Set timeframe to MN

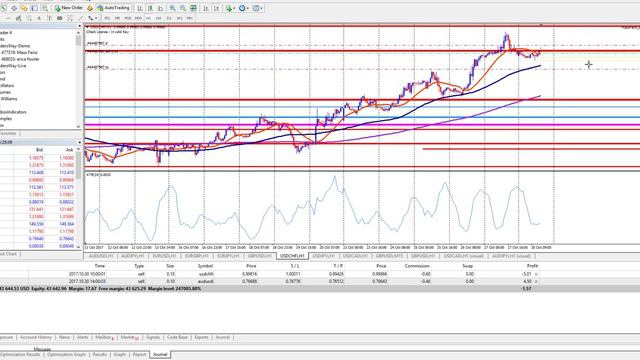coord(189,18)
